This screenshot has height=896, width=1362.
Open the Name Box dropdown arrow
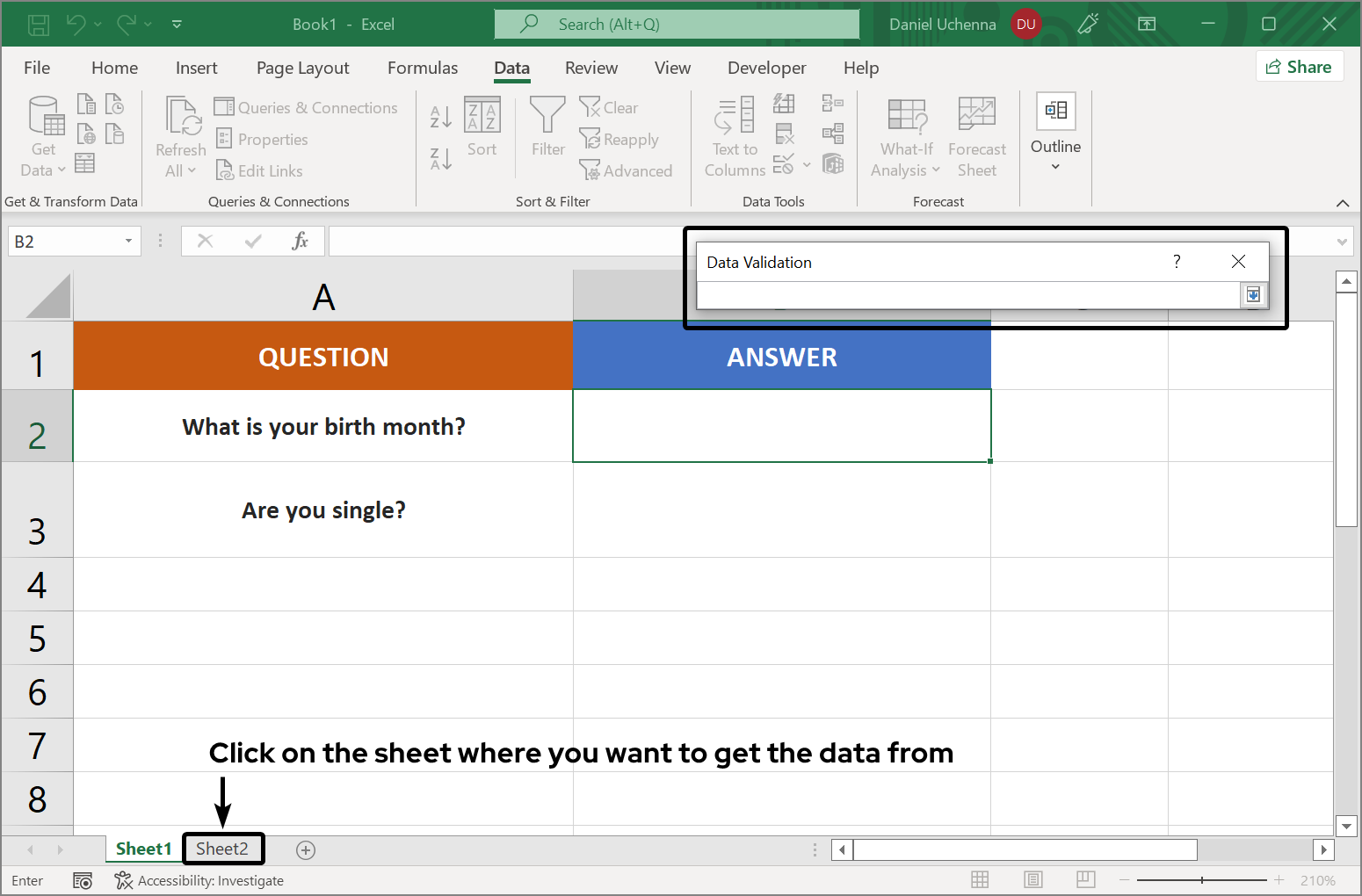pyautogui.click(x=127, y=240)
